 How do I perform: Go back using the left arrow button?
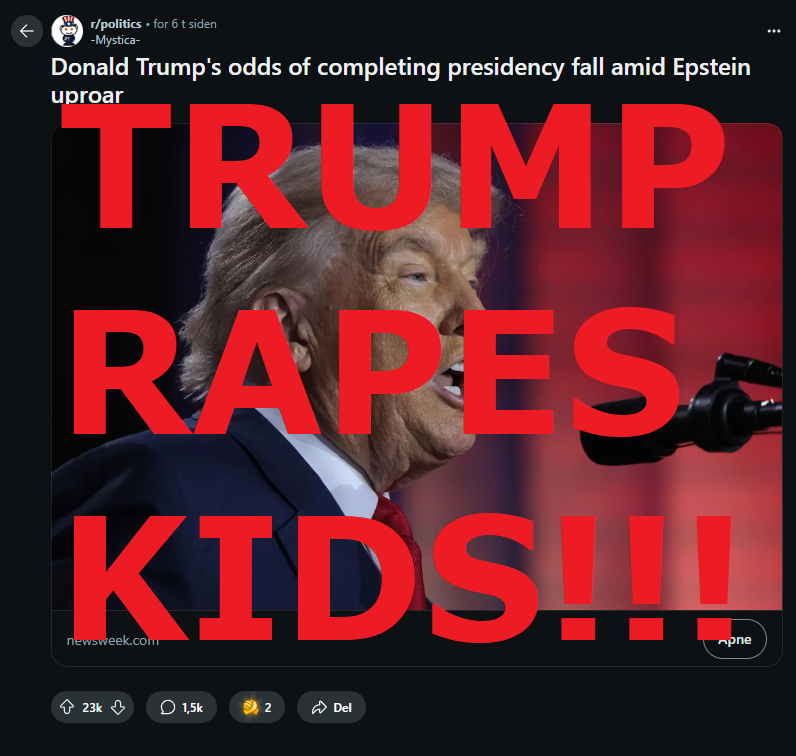[x=26, y=31]
